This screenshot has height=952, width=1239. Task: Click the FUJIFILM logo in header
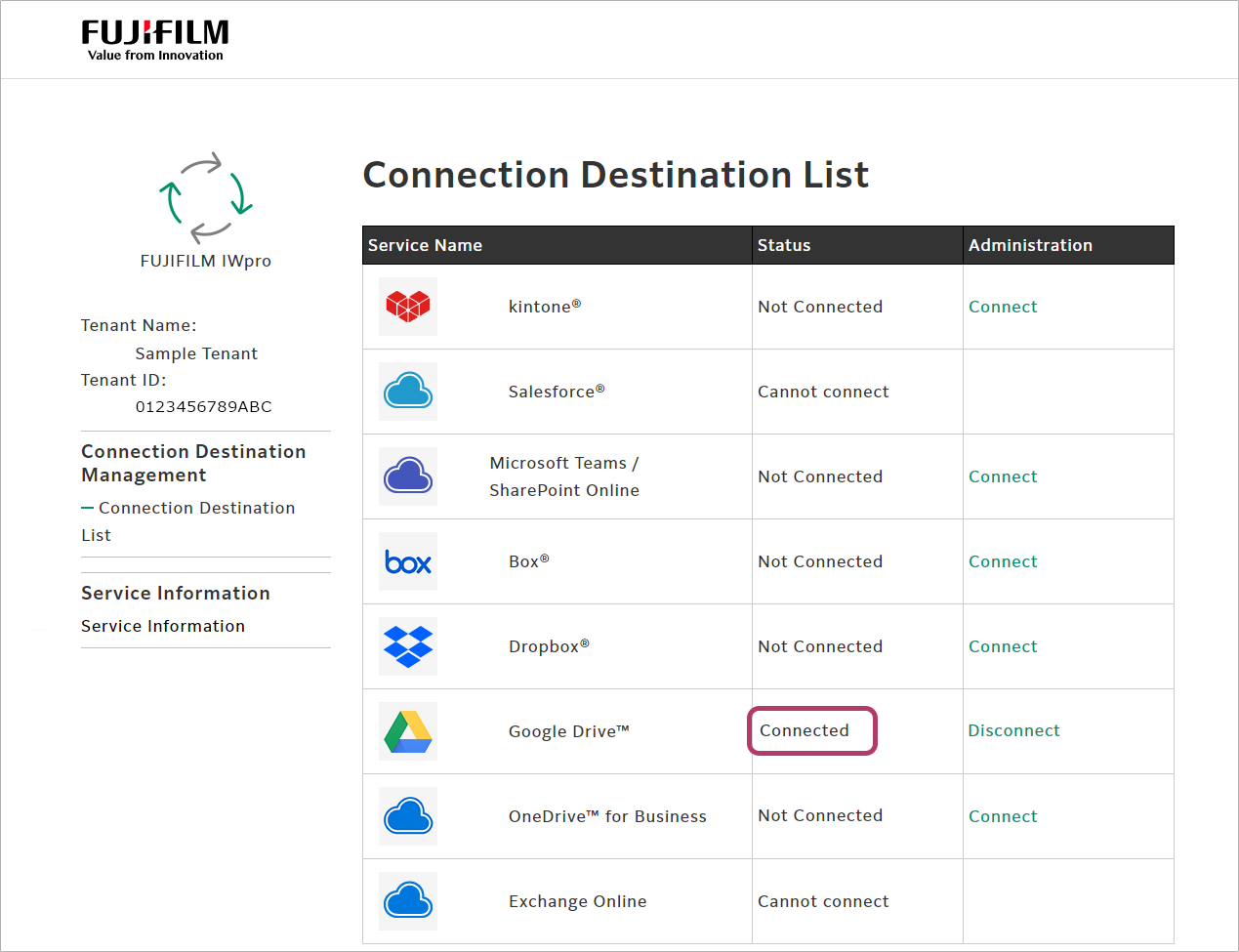tap(155, 41)
